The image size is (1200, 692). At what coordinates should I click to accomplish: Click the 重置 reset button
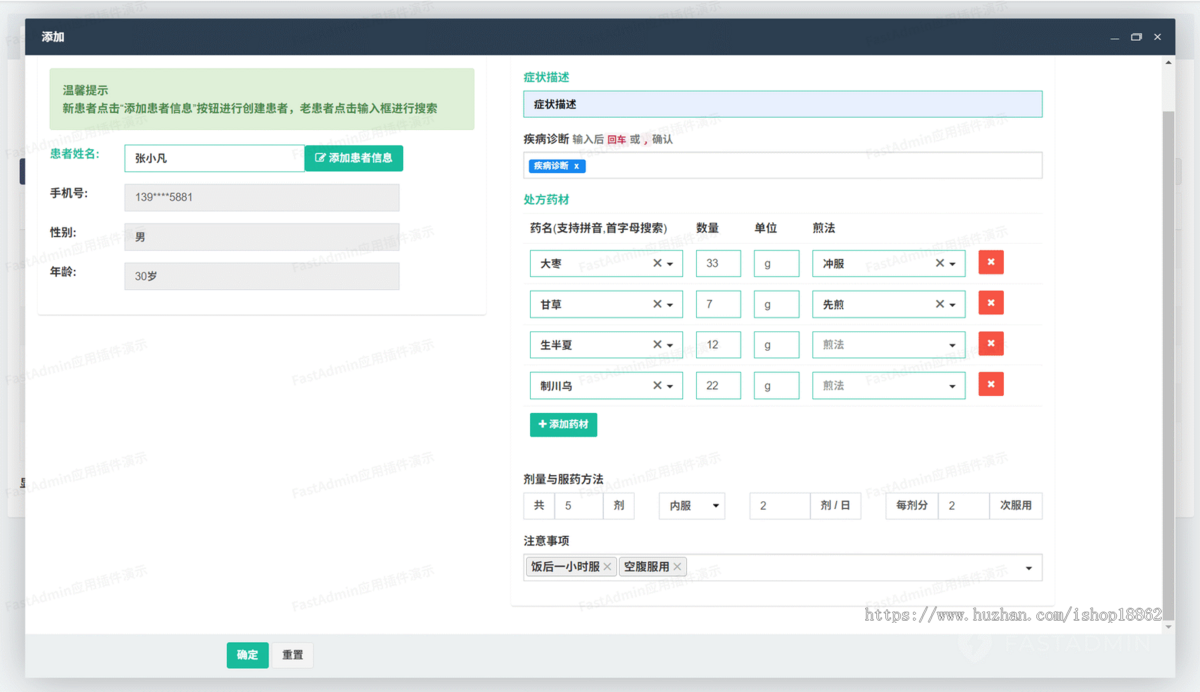293,655
